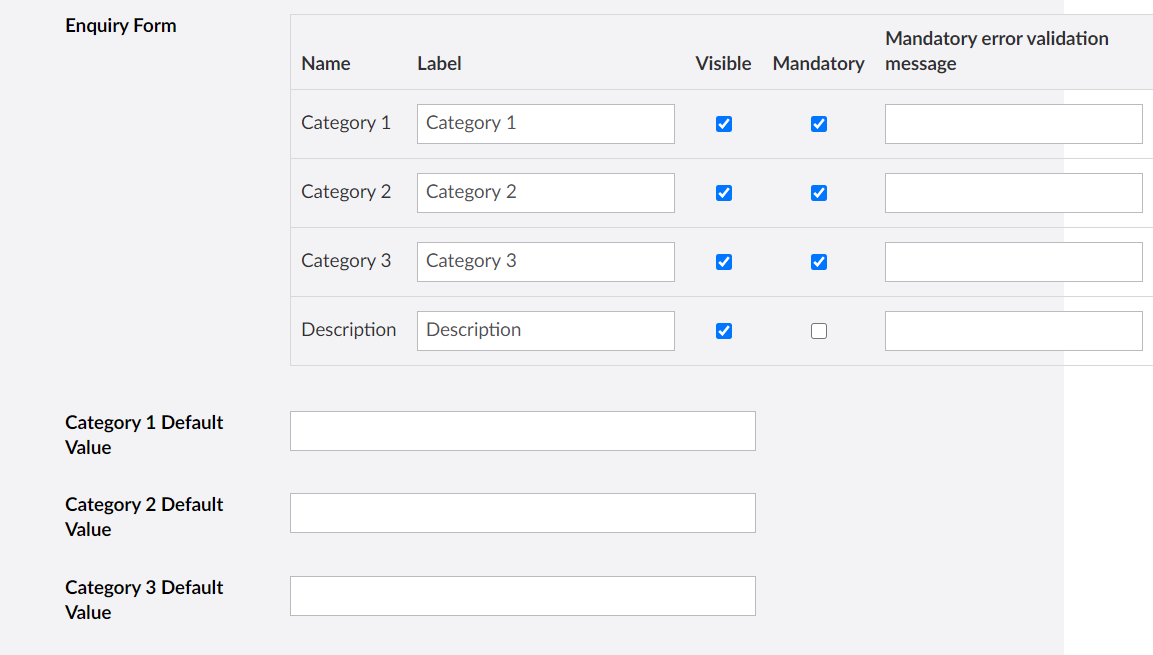Image resolution: width=1153 pixels, height=655 pixels.
Task: Select the Category 3 Label text box
Action: click(545, 262)
